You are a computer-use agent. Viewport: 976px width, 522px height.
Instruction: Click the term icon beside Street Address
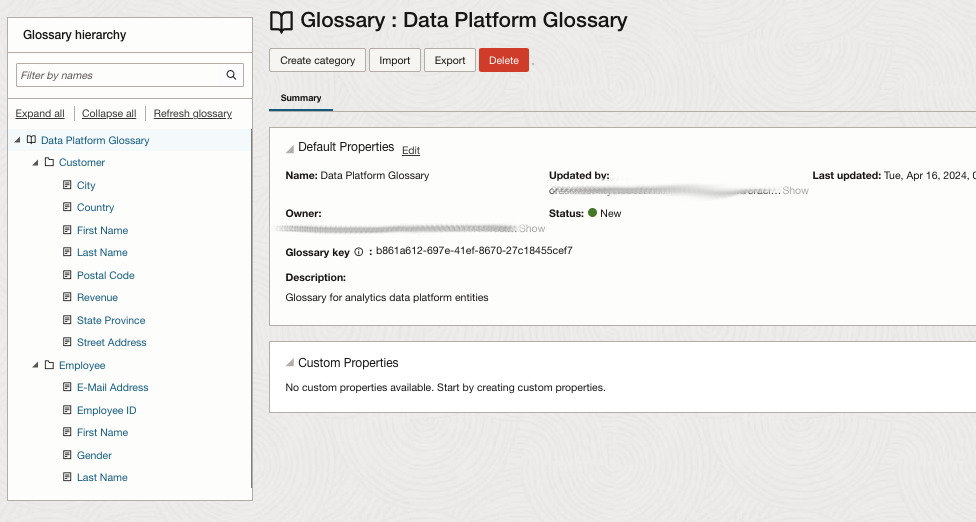67,342
